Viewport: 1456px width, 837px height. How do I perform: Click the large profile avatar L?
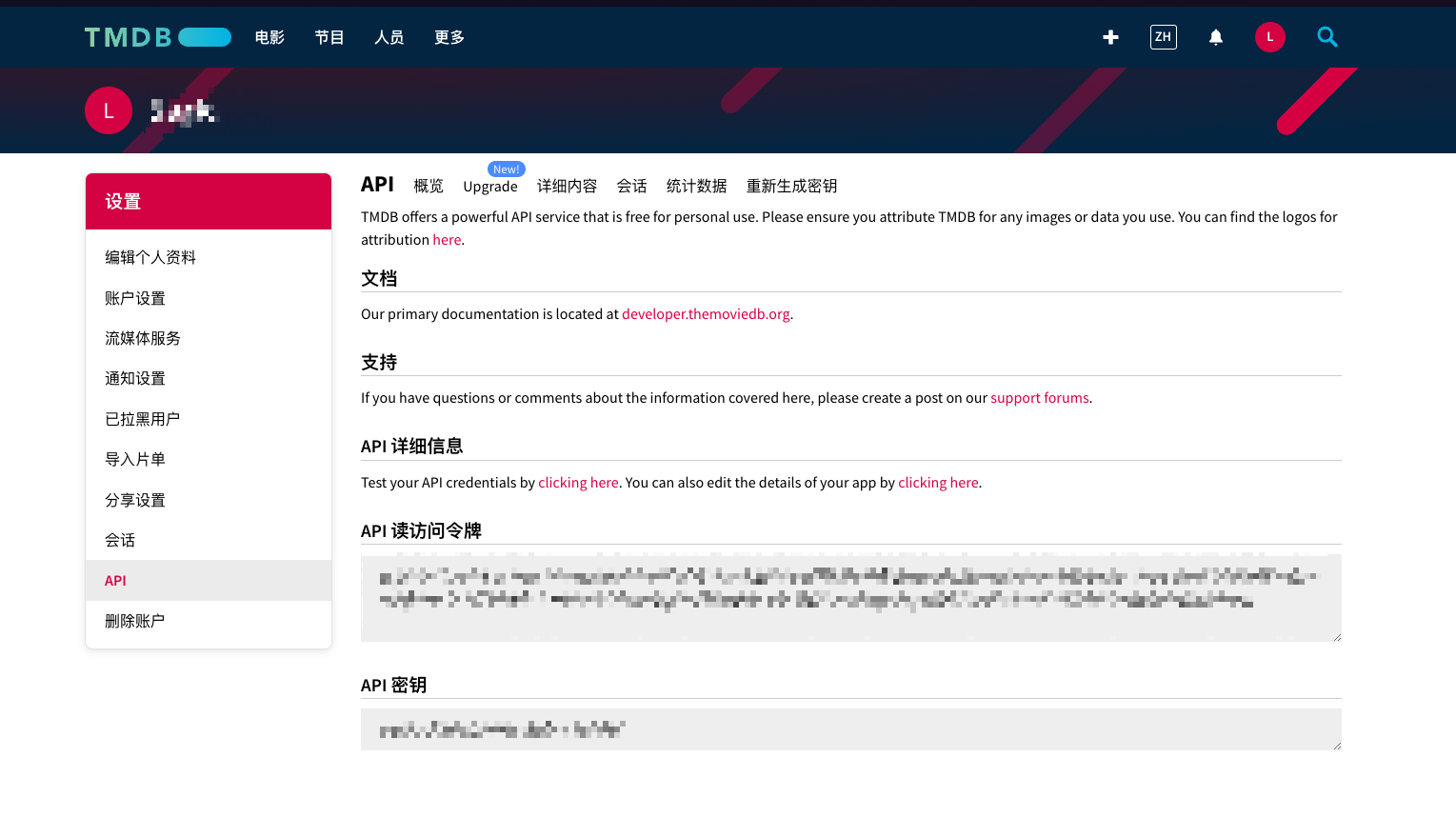[109, 110]
